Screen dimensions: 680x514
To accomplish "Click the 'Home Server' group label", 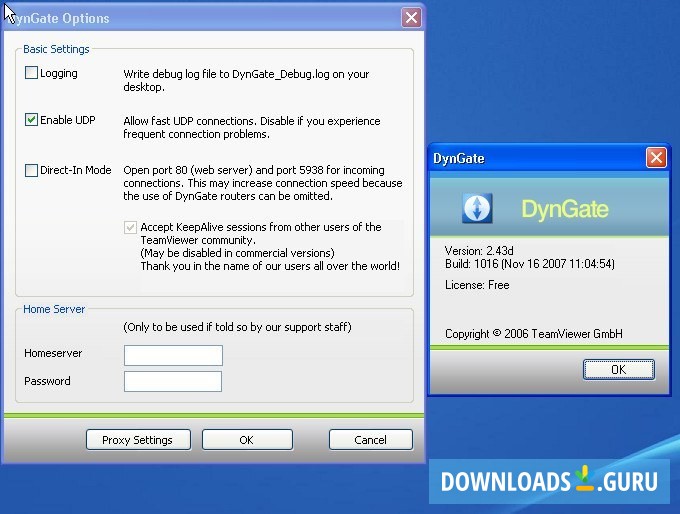I will pos(54,309).
